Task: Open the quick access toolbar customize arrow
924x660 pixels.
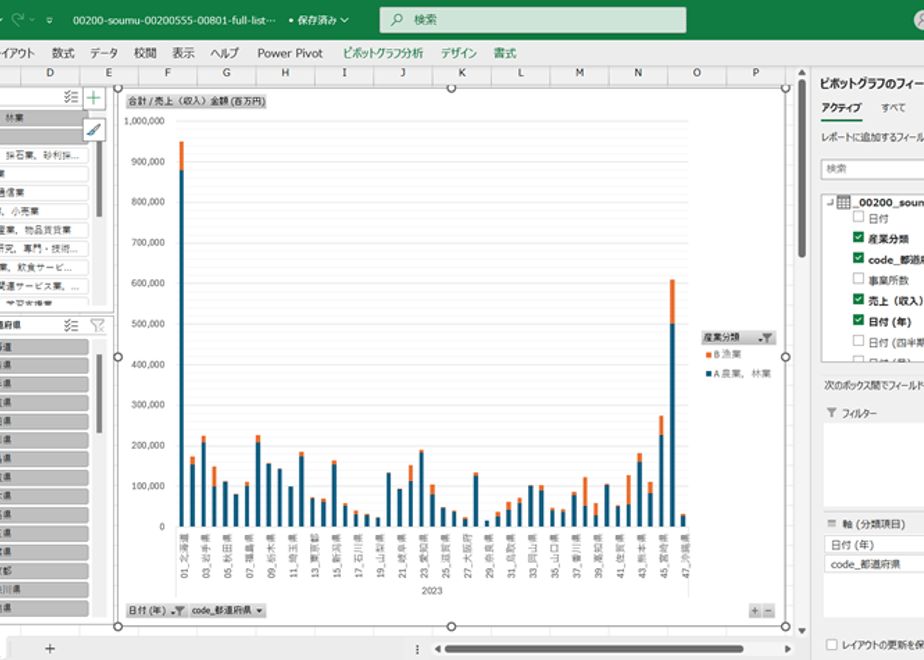Action: pyautogui.click(x=50, y=20)
